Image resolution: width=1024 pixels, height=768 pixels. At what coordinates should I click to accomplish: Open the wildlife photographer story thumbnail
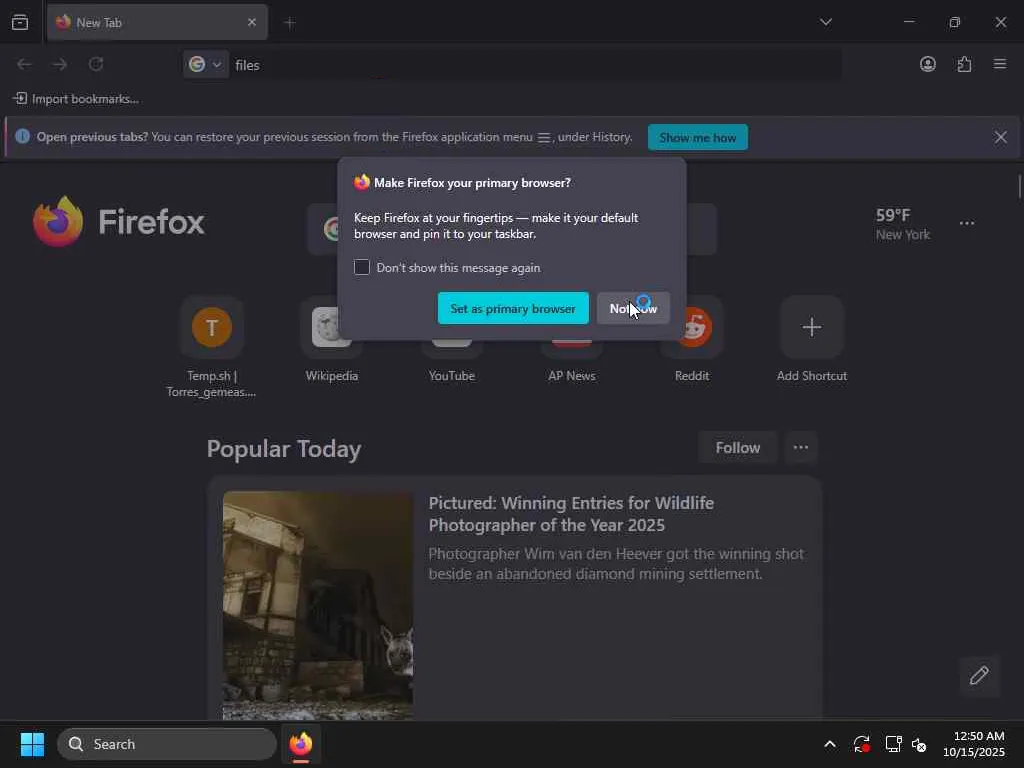pos(317,605)
